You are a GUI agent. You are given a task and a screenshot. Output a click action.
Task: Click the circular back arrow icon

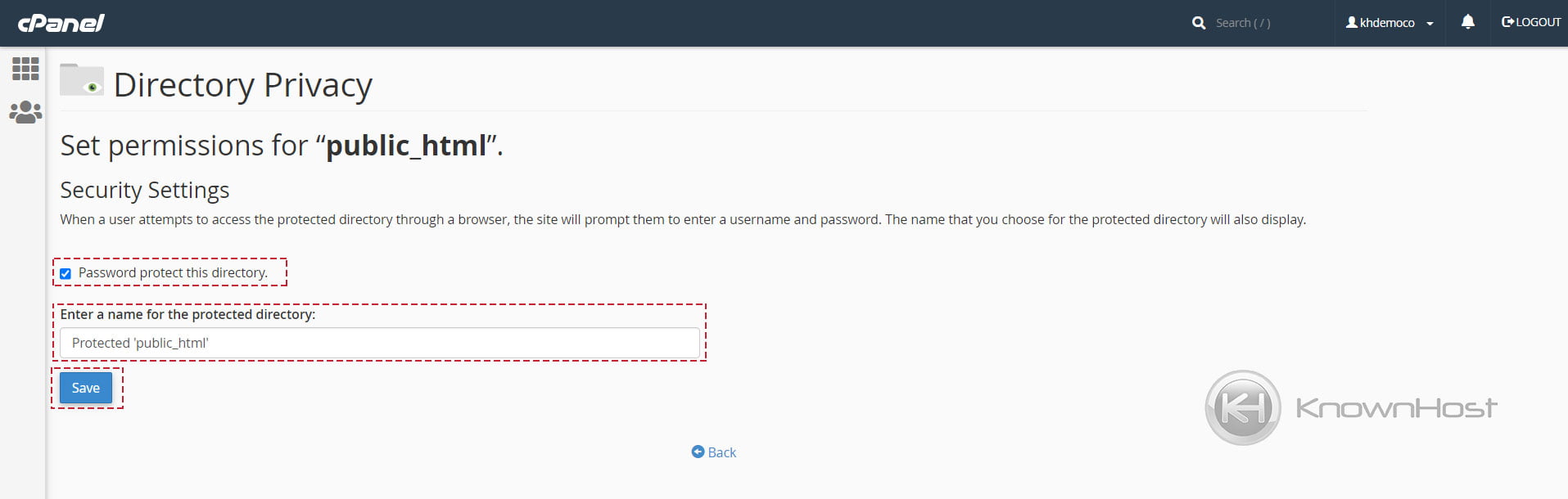point(698,452)
